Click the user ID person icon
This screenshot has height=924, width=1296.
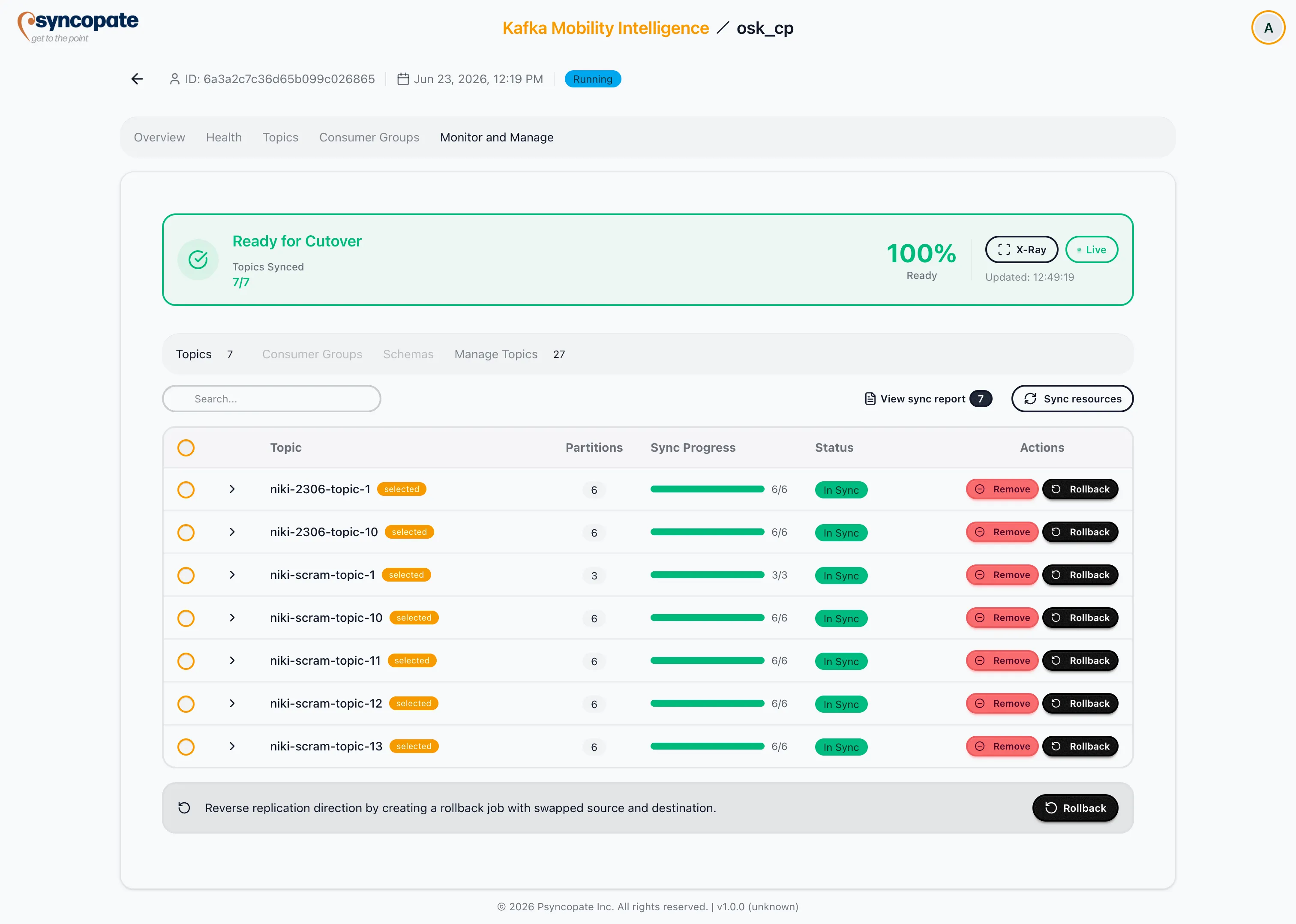pyautogui.click(x=175, y=79)
